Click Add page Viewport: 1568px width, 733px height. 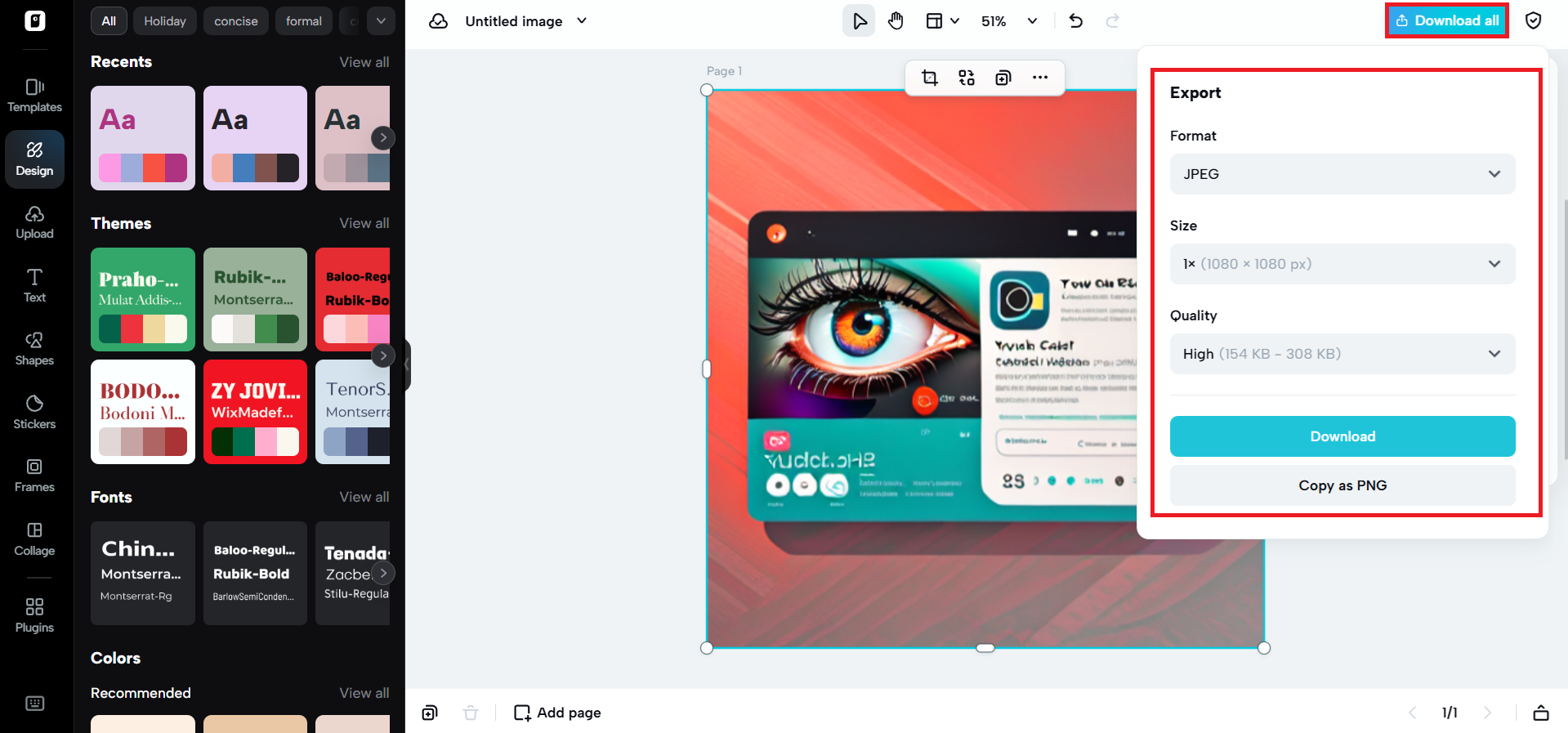pyautogui.click(x=557, y=713)
